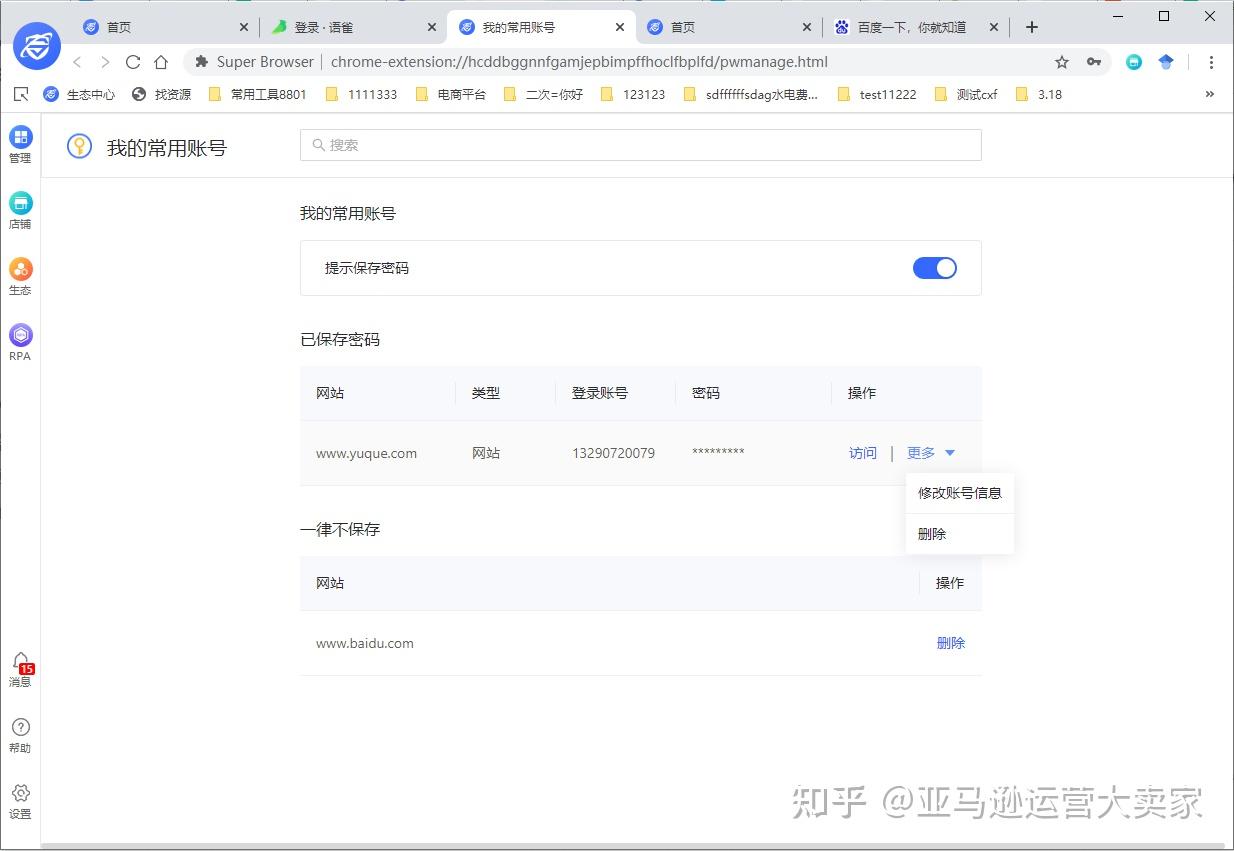The height and width of the screenshot is (851, 1234).
Task: Open the 1111333 bookmark folder
Action: pos(361,94)
